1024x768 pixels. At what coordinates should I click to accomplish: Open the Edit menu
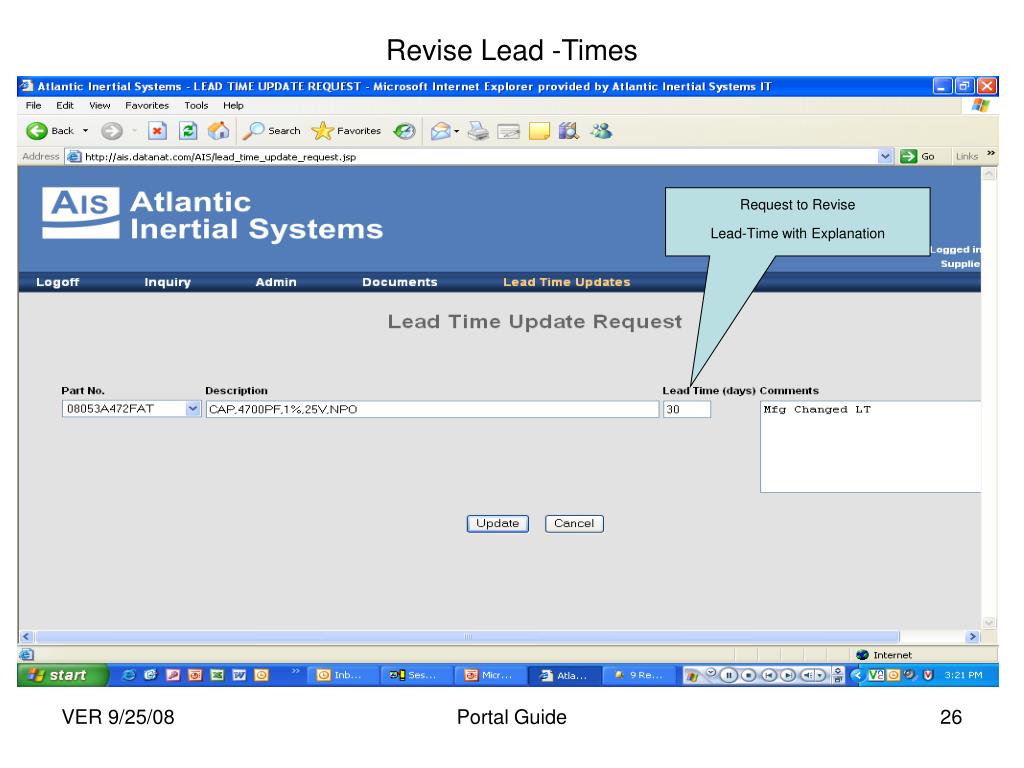[x=65, y=105]
